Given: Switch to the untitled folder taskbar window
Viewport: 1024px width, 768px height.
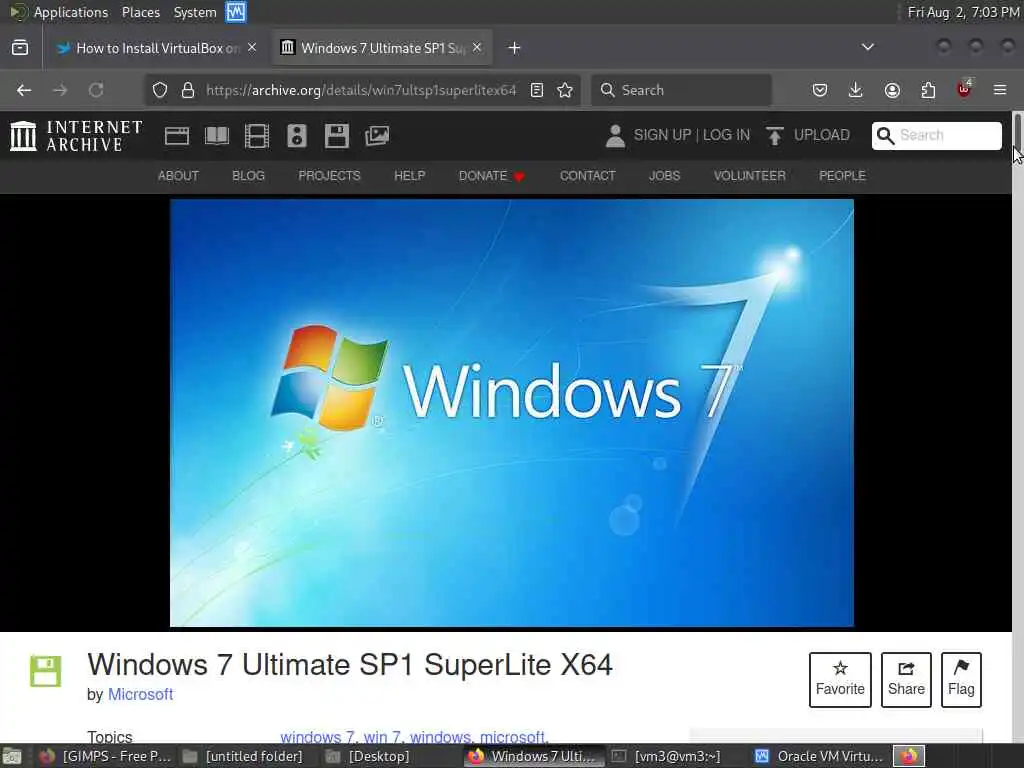Looking at the screenshot, I should (242, 756).
